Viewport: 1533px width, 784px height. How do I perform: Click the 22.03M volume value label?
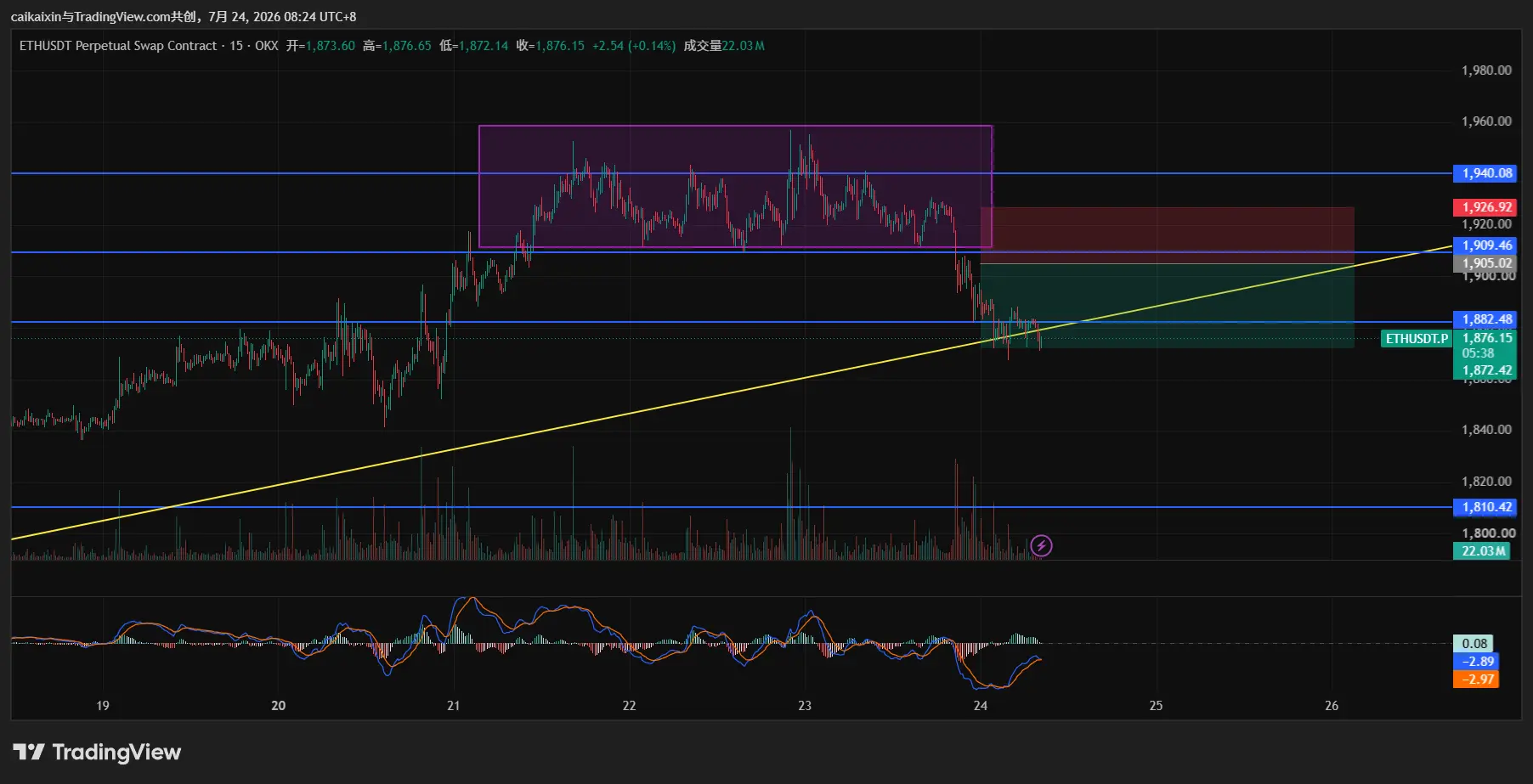click(x=1483, y=551)
